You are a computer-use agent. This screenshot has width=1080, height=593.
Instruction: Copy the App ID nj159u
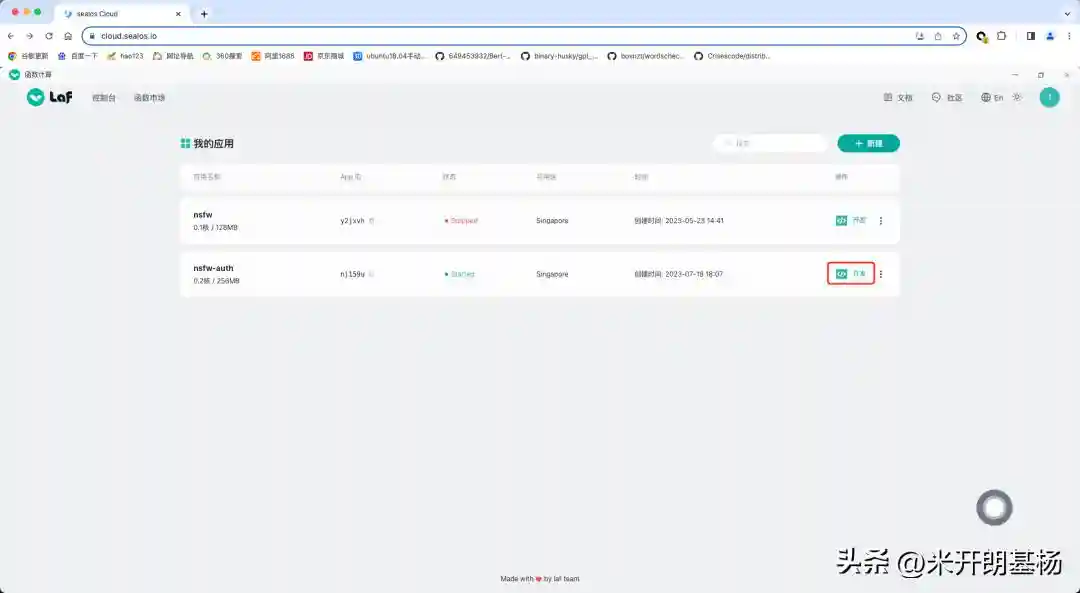(371, 274)
